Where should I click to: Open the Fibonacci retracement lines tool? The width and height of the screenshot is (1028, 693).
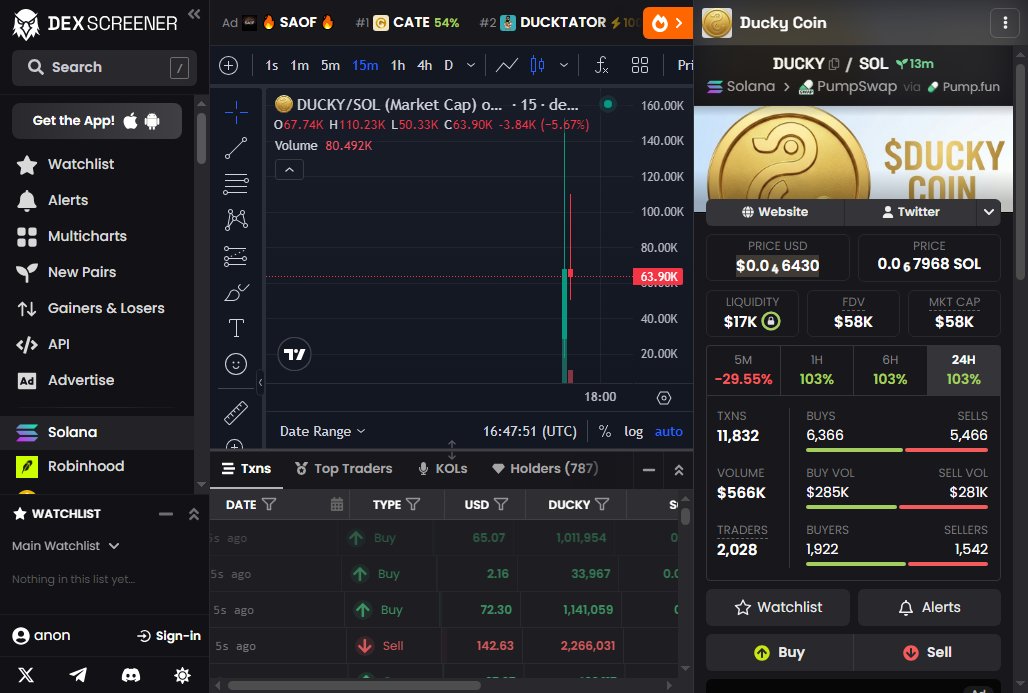coord(236,184)
